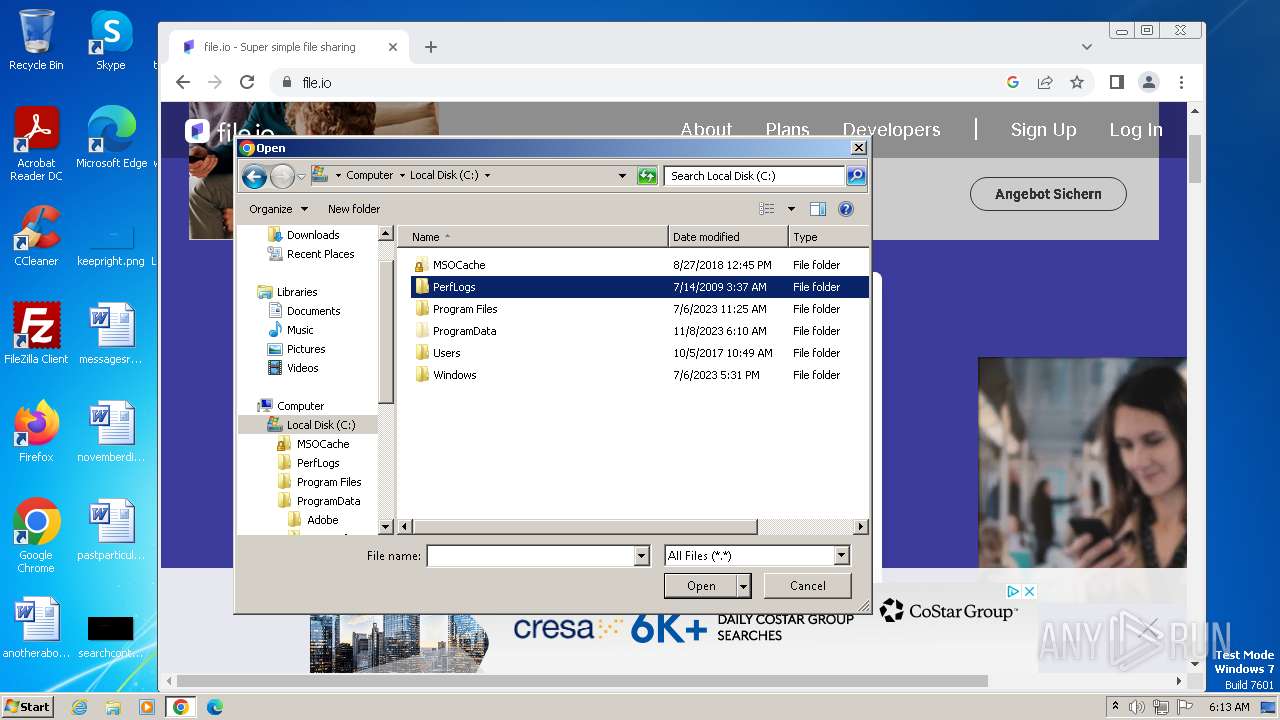Close the ad with X icon
1280x720 pixels.
pos(1029,592)
